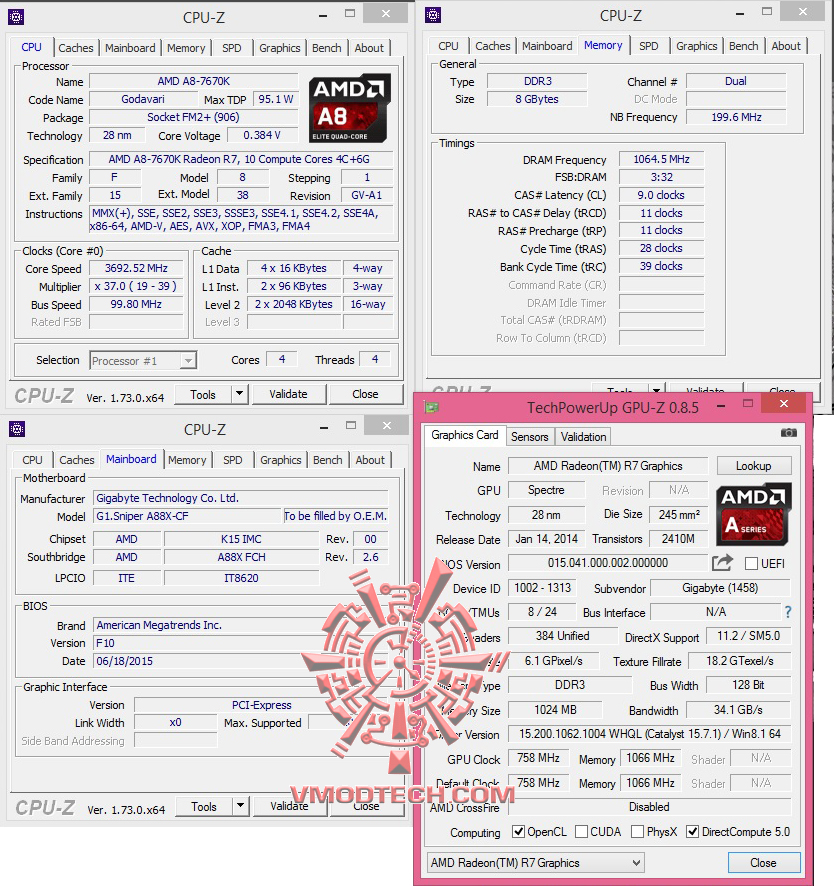The image size is (834, 886).
Task: Open the Bench tab in the Memory window
Action: (744, 46)
